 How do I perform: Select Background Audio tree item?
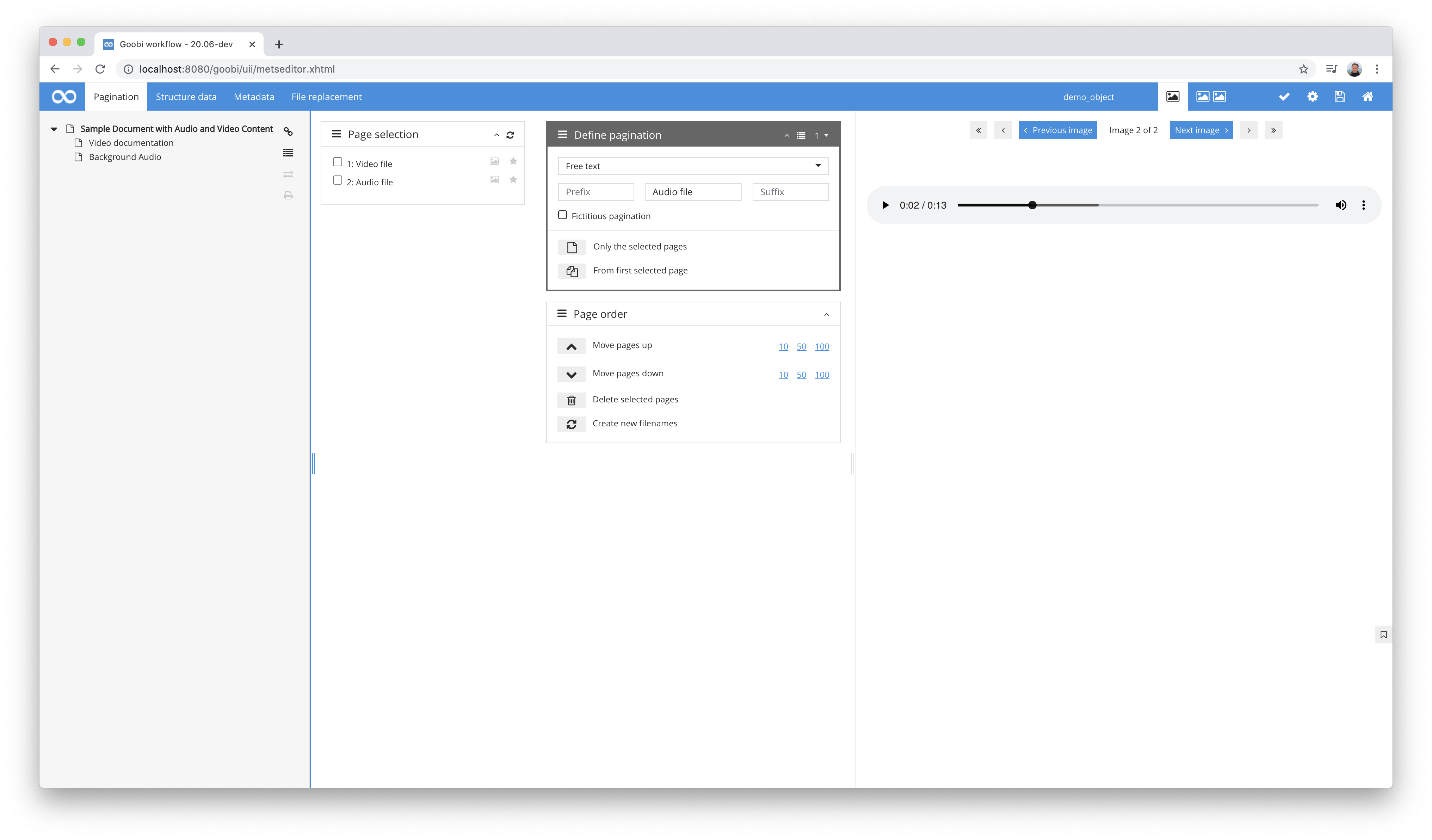click(x=124, y=157)
